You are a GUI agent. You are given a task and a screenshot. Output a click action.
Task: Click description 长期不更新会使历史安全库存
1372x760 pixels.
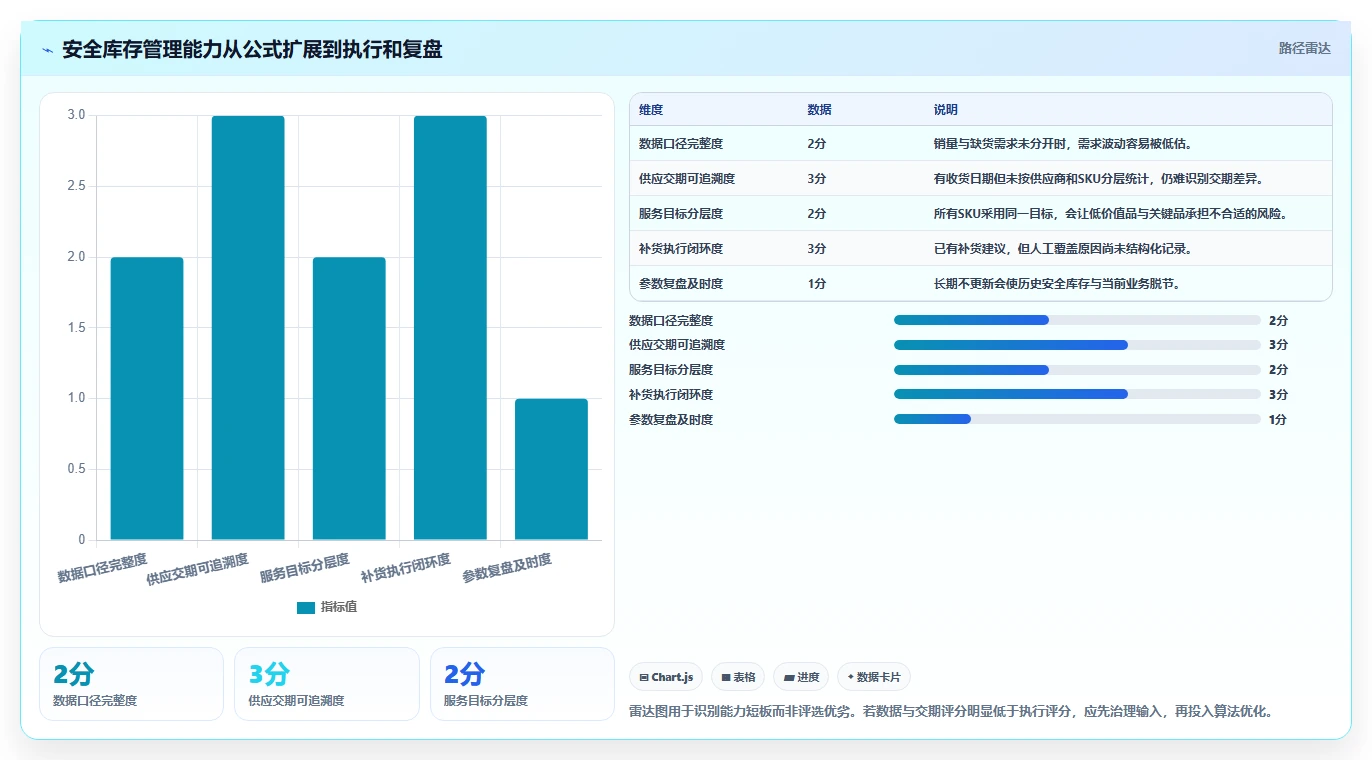[x=1058, y=284]
